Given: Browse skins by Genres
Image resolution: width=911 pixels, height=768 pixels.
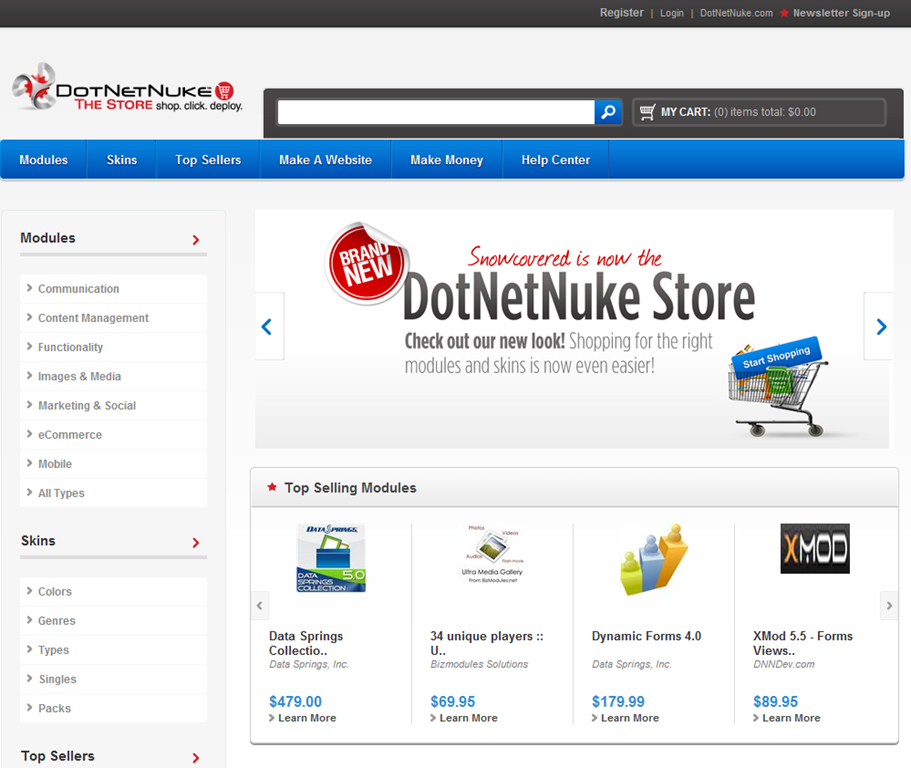Looking at the screenshot, I should coord(113,620).
